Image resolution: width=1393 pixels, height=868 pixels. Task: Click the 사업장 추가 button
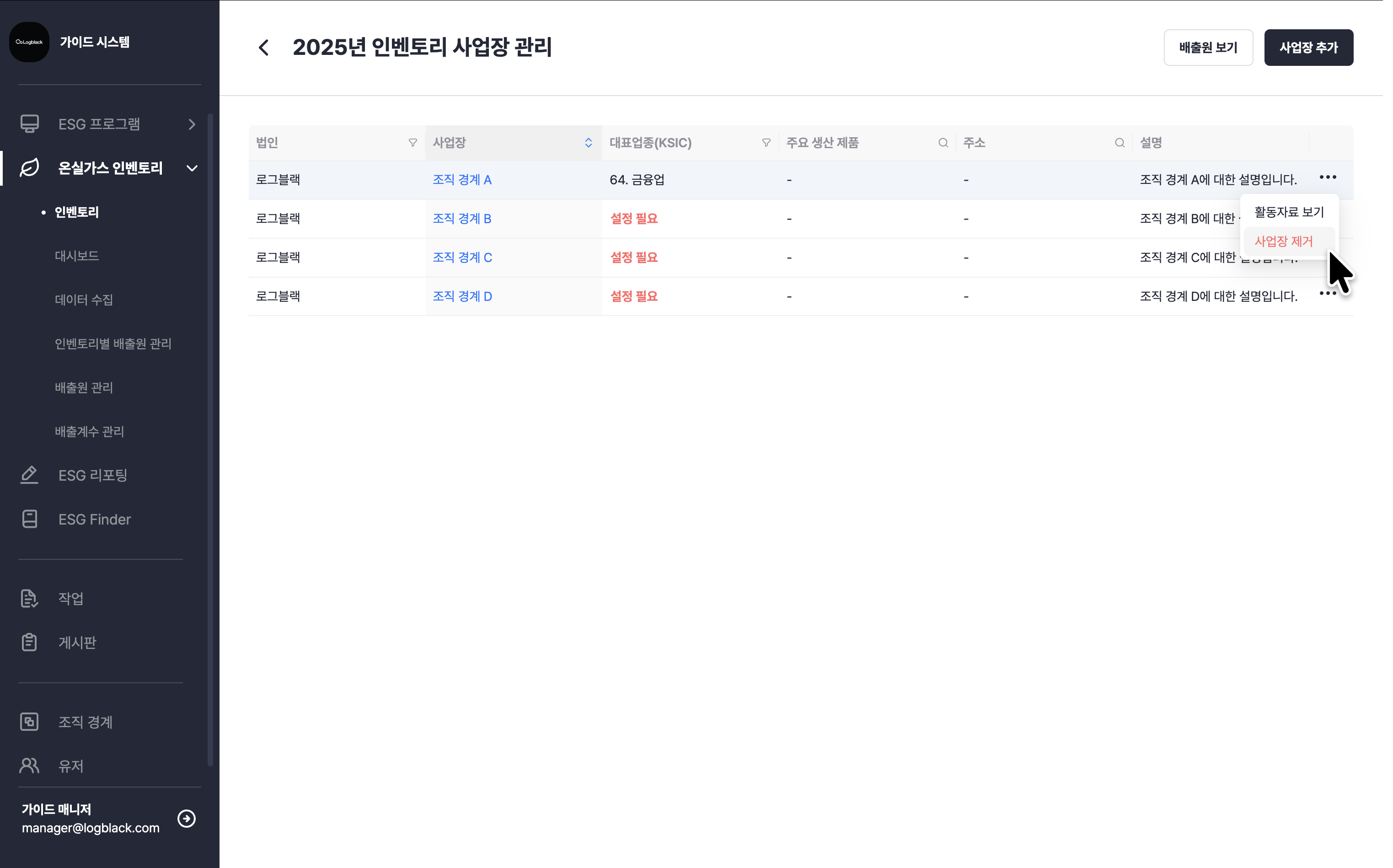1309,48
